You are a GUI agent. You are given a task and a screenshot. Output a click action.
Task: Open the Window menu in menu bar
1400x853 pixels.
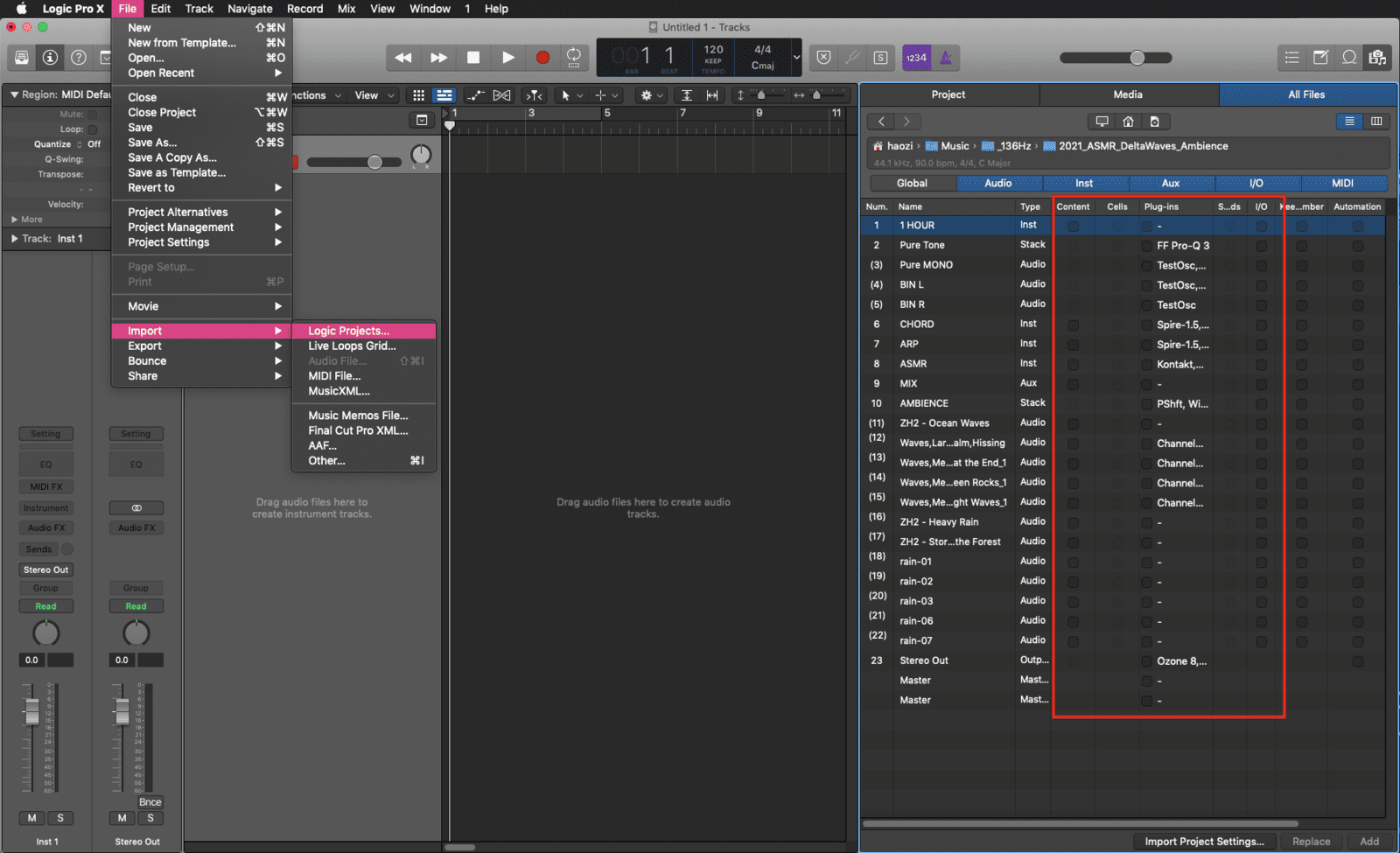tap(430, 9)
